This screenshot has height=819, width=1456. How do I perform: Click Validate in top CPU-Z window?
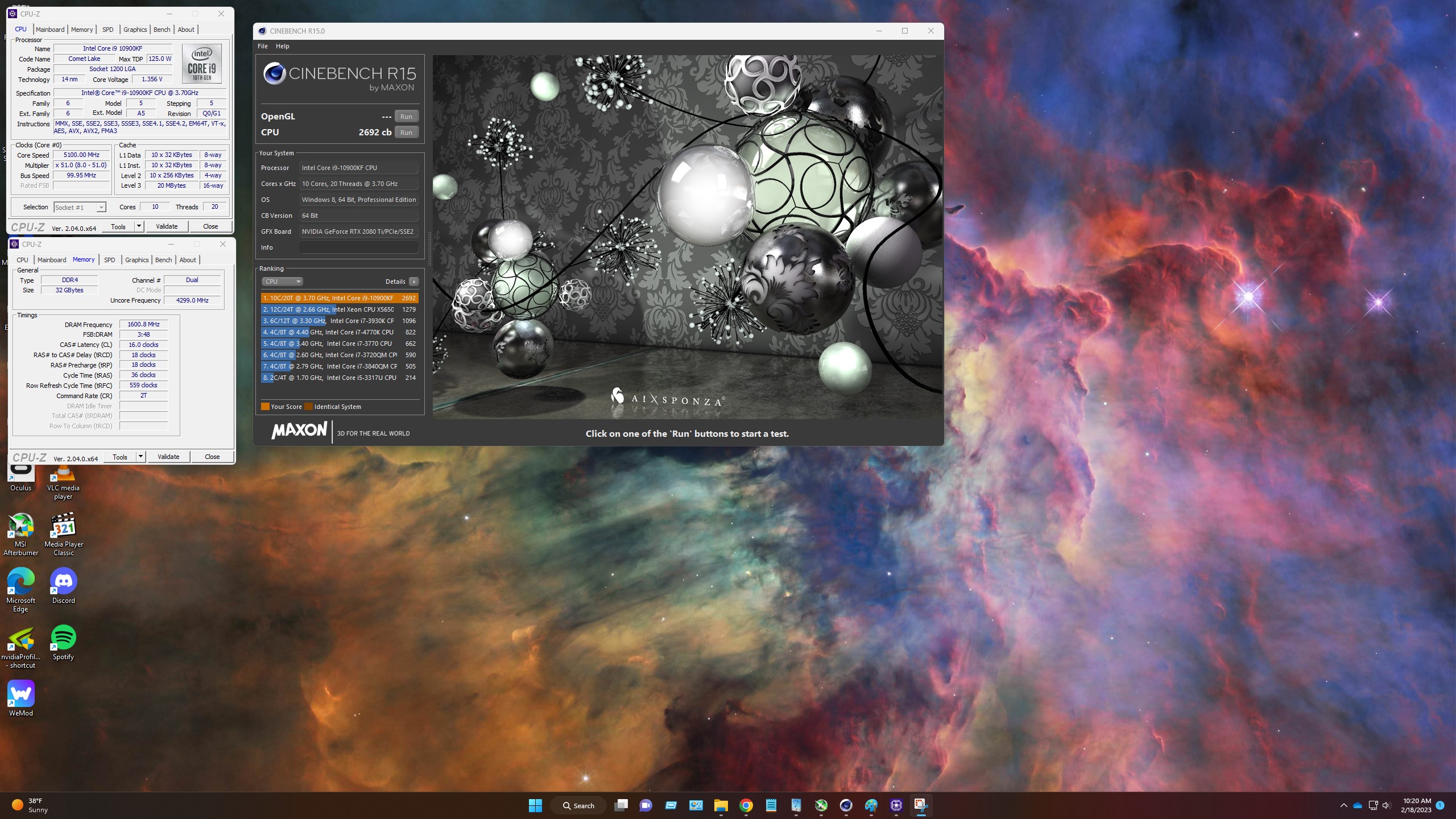(167, 226)
